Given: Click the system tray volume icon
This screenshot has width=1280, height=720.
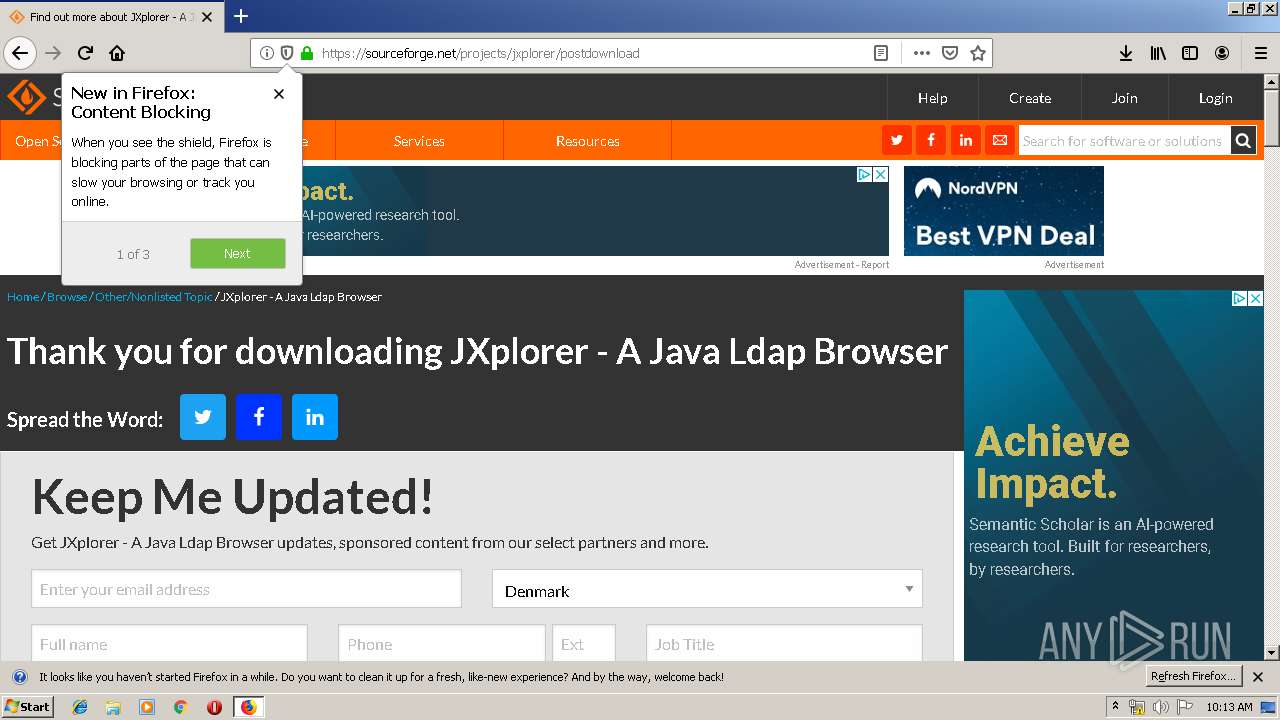Looking at the screenshot, I should [1160, 707].
